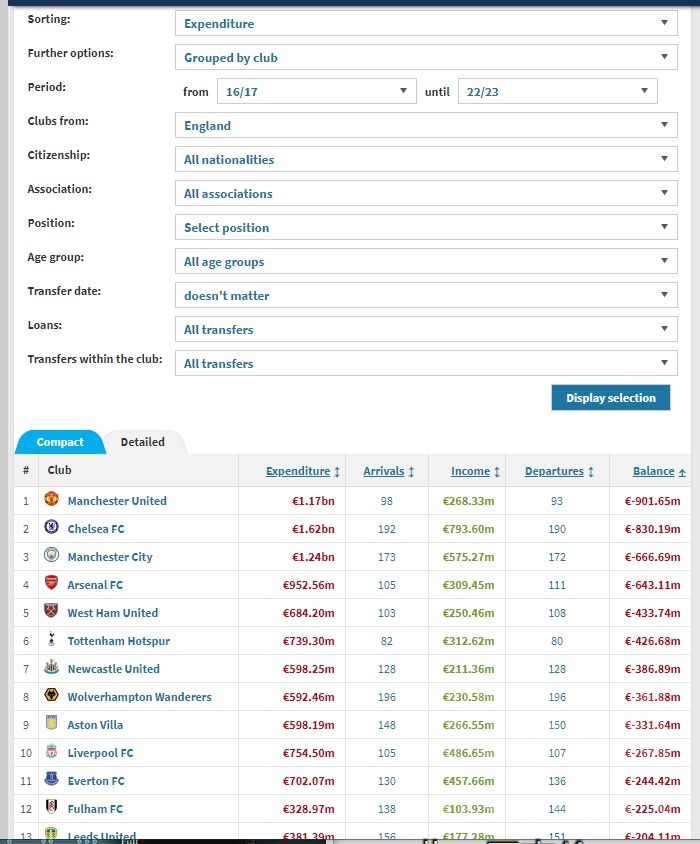Click the Manchester City club crest
The image size is (700, 844).
pyautogui.click(x=52, y=556)
